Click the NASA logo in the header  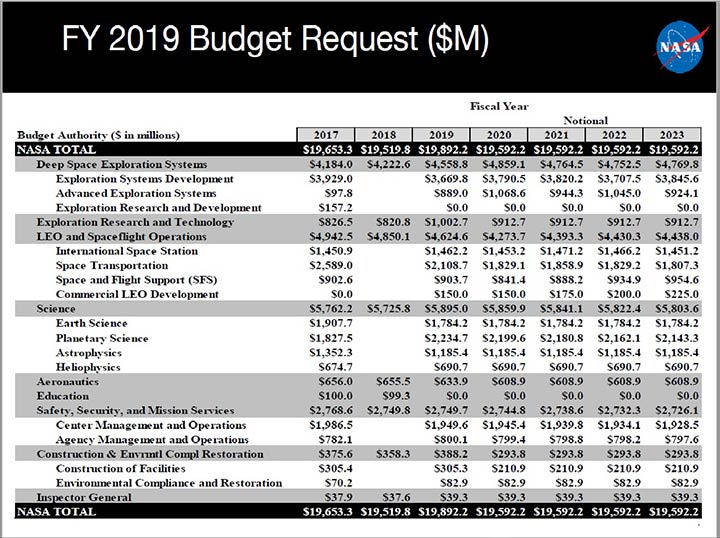tap(679, 46)
